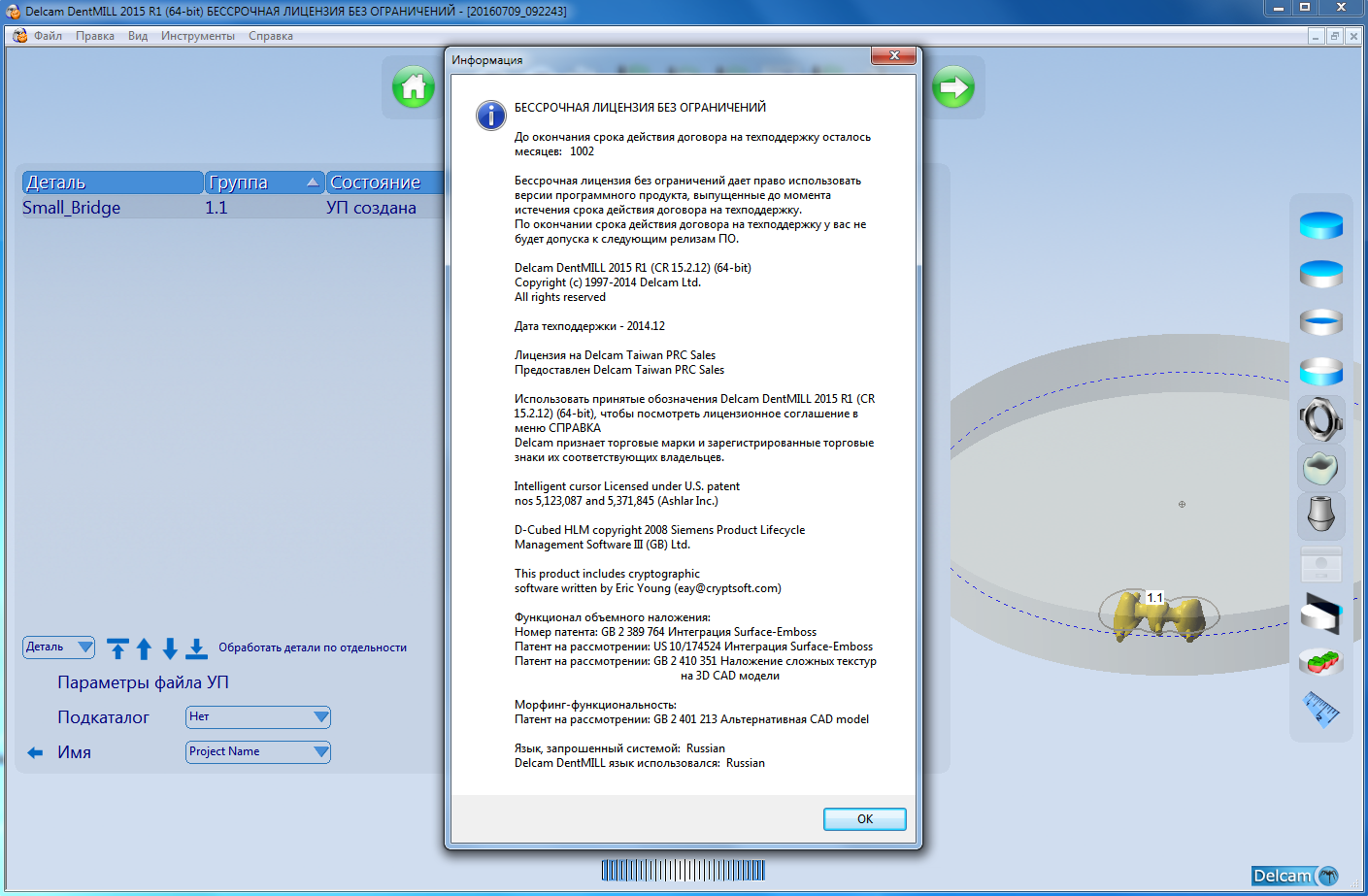
Task: Move the part to top of the list
Action: [x=117, y=648]
